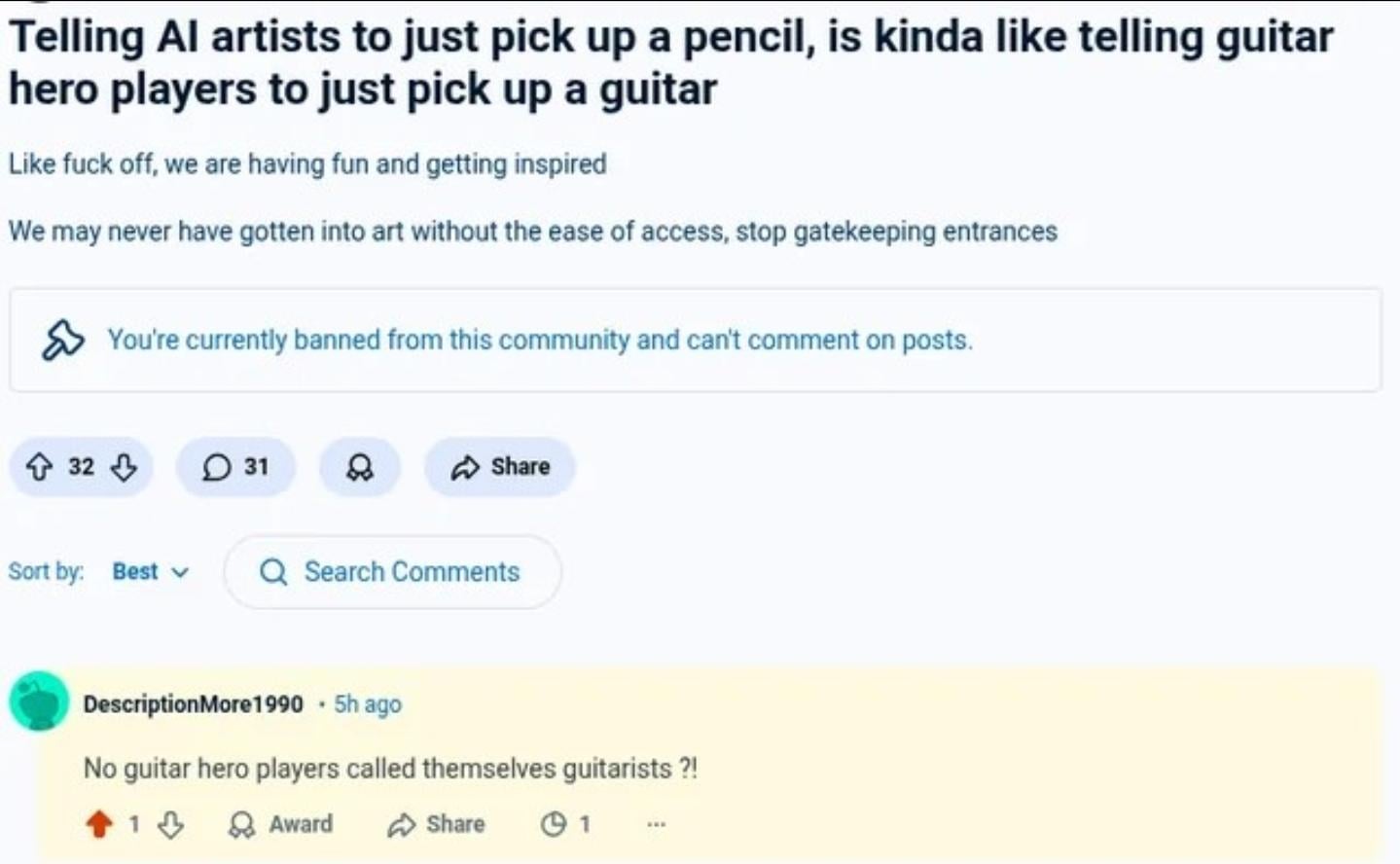This screenshot has width=1400, height=864.
Task: Click the magnifier icon in Search Comments
Action: [273, 572]
